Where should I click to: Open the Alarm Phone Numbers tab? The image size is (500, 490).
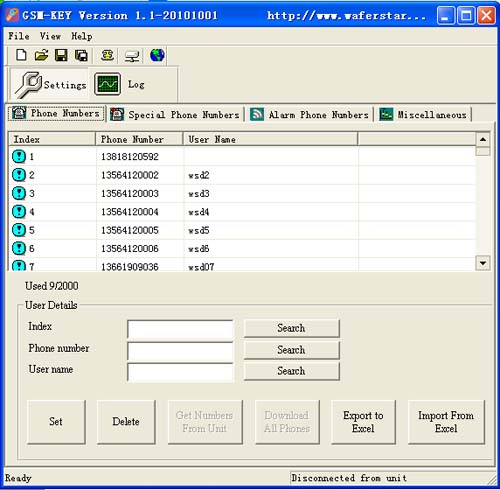click(x=309, y=115)
